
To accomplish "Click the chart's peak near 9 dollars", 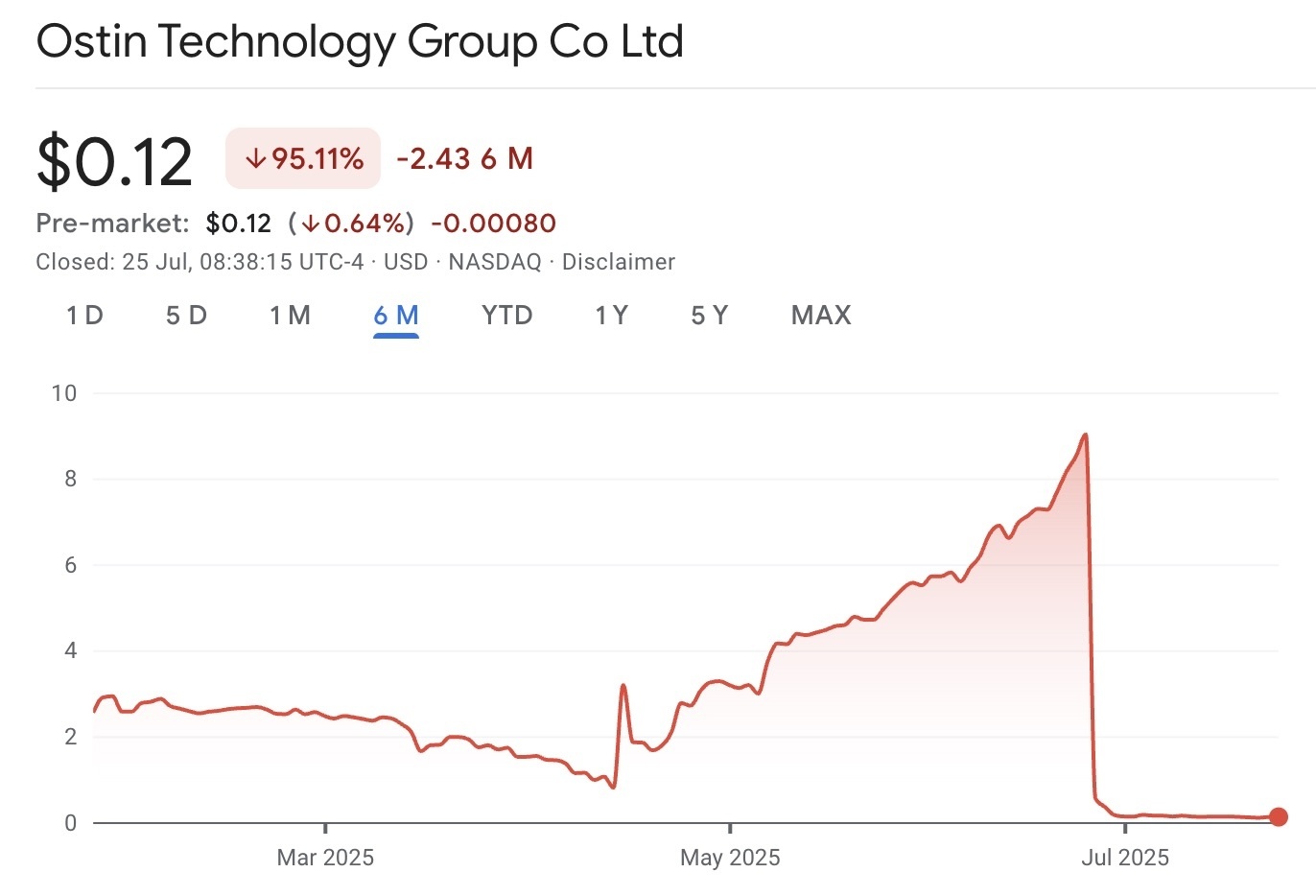I will pos(1085,436).
